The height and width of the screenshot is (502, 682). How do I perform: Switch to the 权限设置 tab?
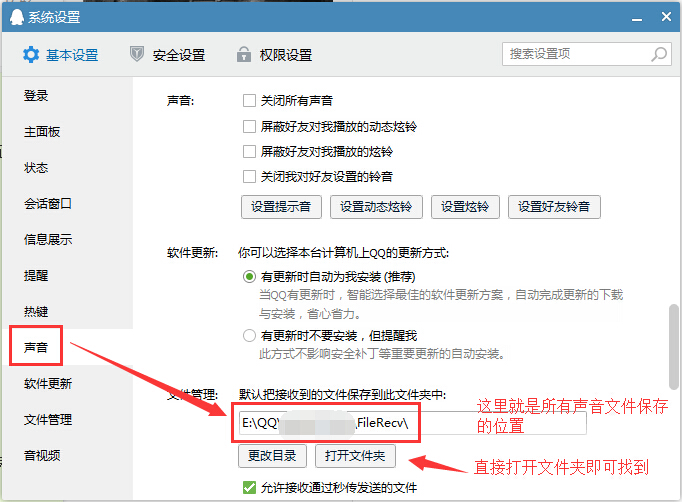click(274, 55)
